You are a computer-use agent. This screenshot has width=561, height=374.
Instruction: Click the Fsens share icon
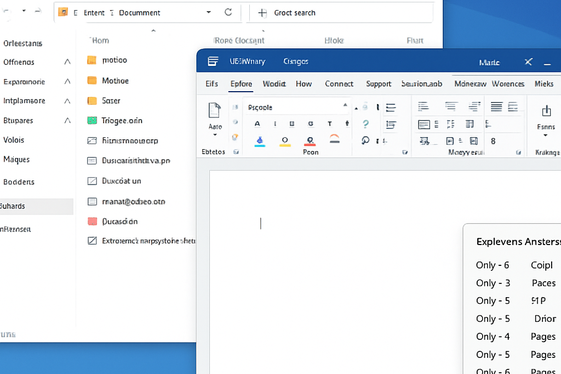click(x=546, y=111)
